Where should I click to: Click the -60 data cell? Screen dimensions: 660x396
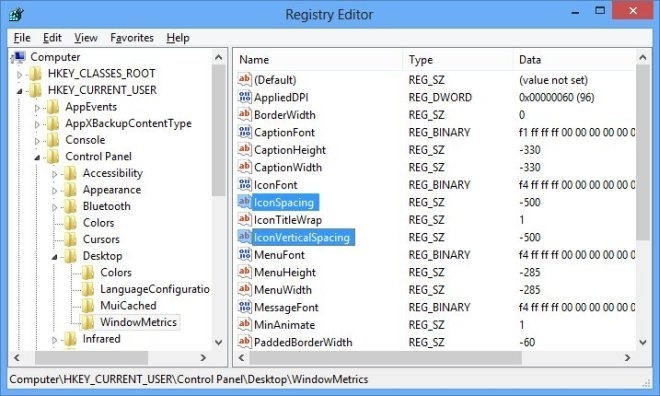[527, 342]
